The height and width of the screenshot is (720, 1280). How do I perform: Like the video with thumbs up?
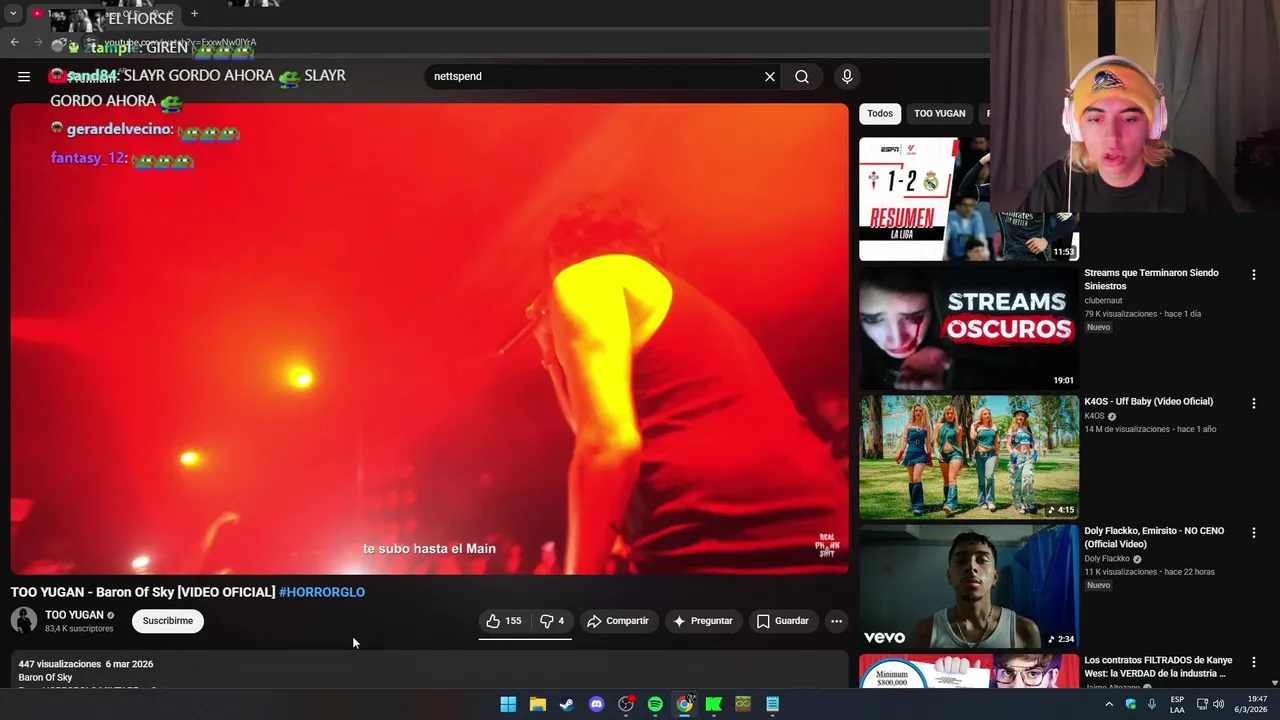click(504, 621)
